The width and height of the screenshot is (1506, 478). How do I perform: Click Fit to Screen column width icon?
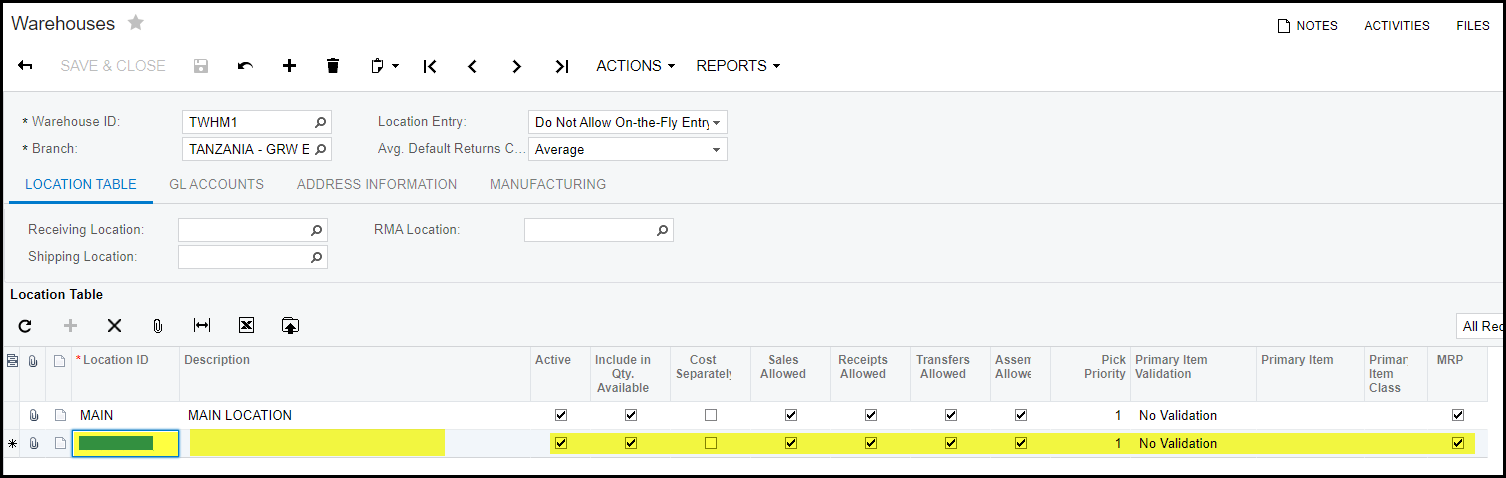pos(202,326)
